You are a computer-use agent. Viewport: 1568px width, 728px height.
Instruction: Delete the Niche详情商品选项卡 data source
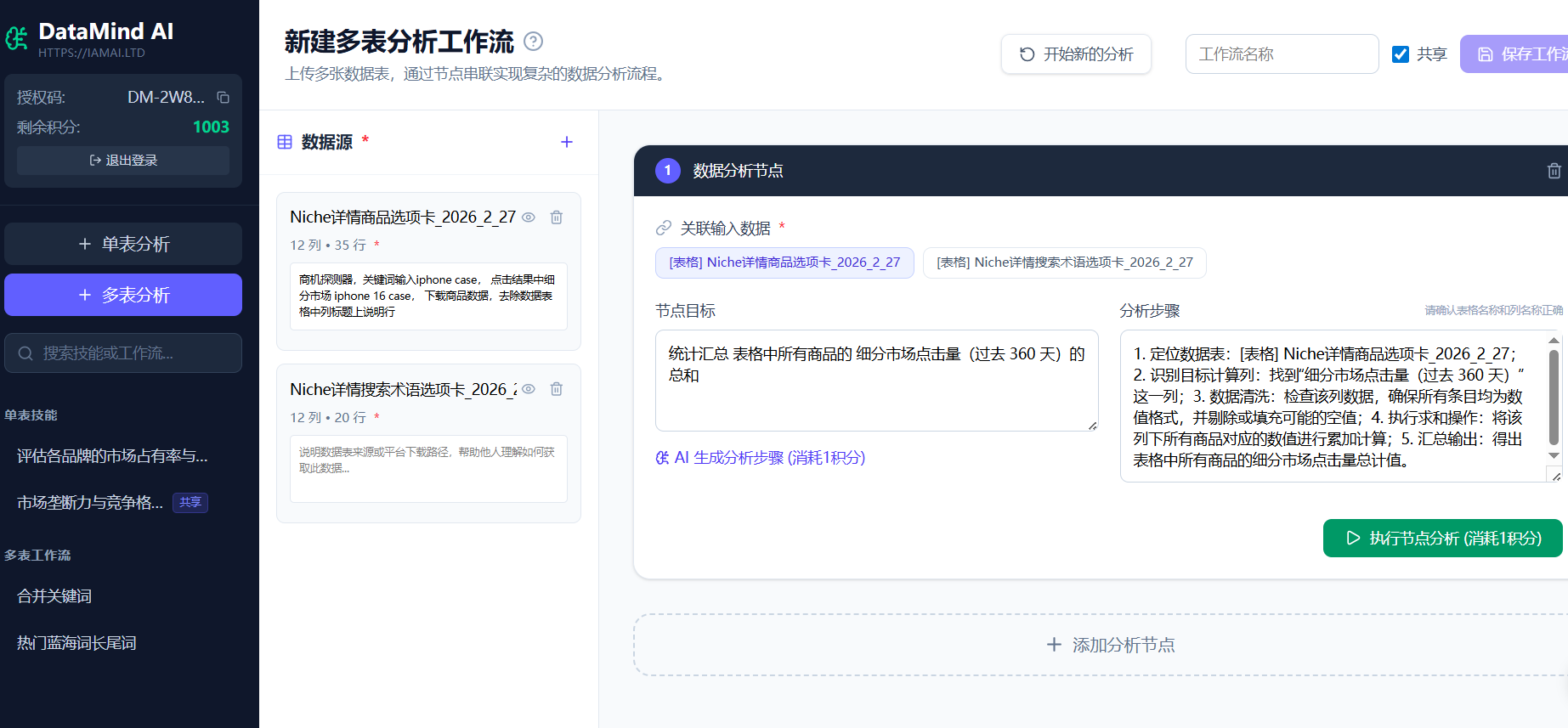[557, 217]
